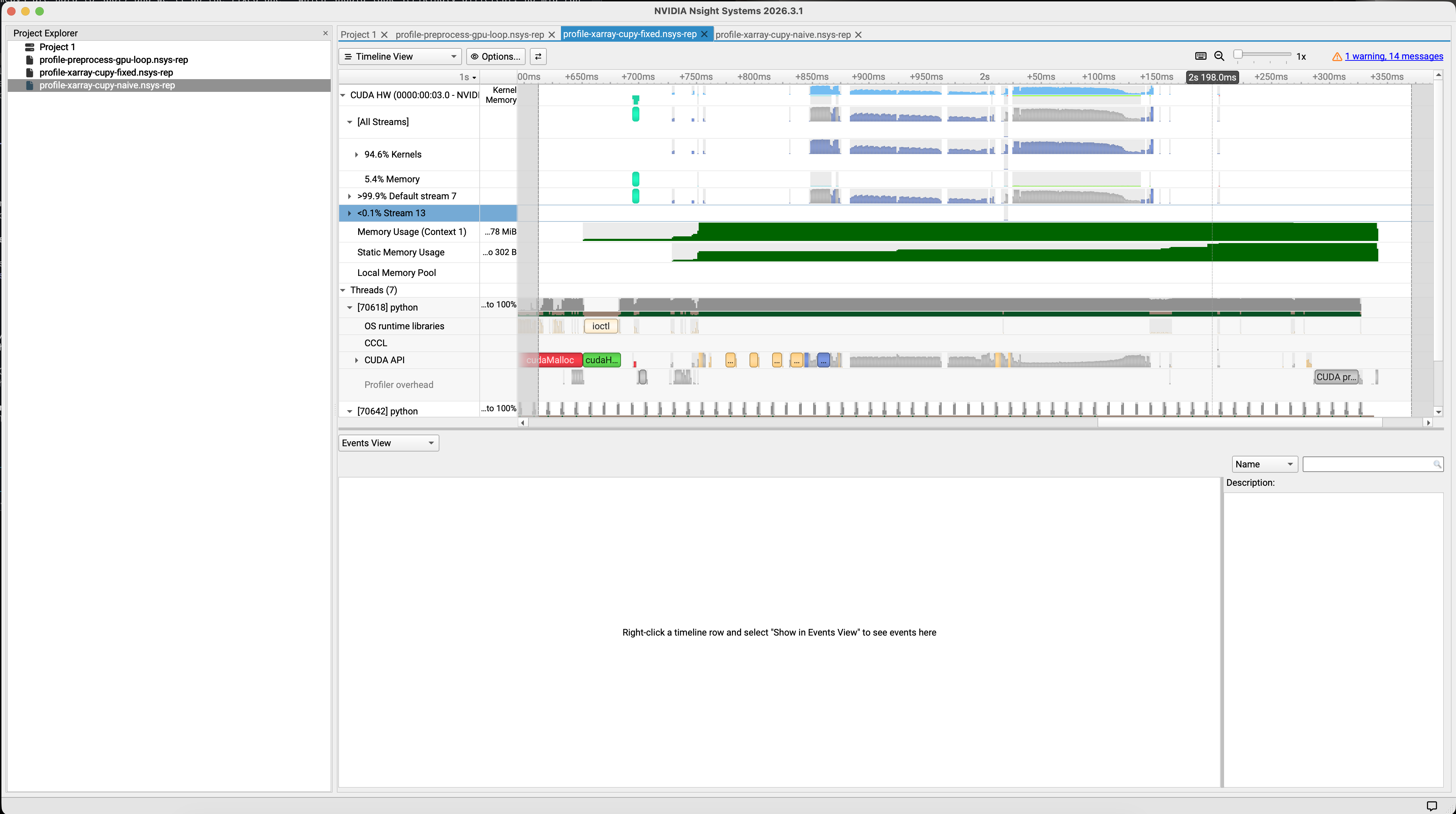This screenshot has height=814, width=1456.
Task: Click the CCCL row label
Action: (375, 343)
